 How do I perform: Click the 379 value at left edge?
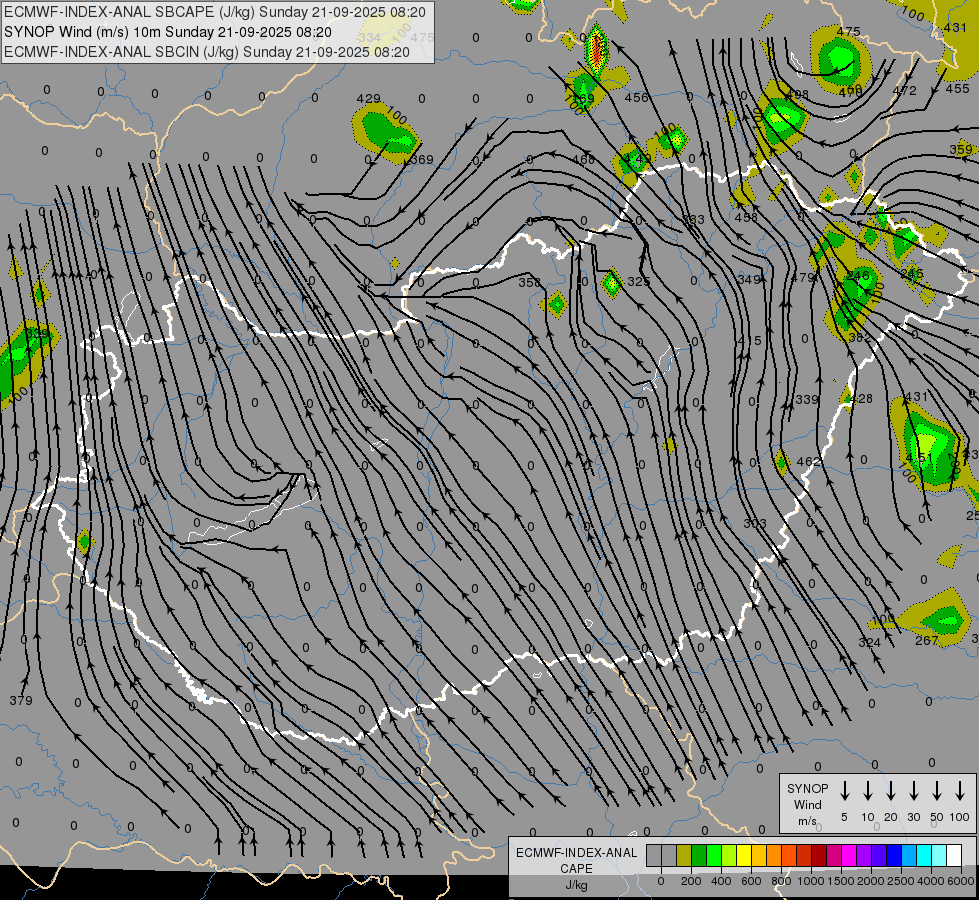click(x=21, y=700)
